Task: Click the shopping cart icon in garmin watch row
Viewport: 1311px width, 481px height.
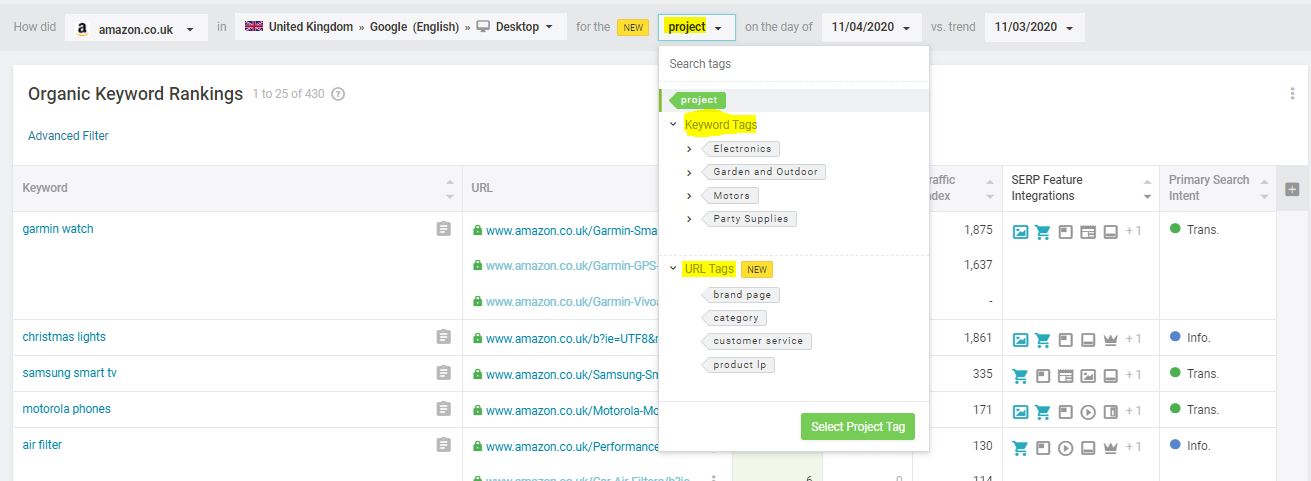Action: (x=1043, y=232)
